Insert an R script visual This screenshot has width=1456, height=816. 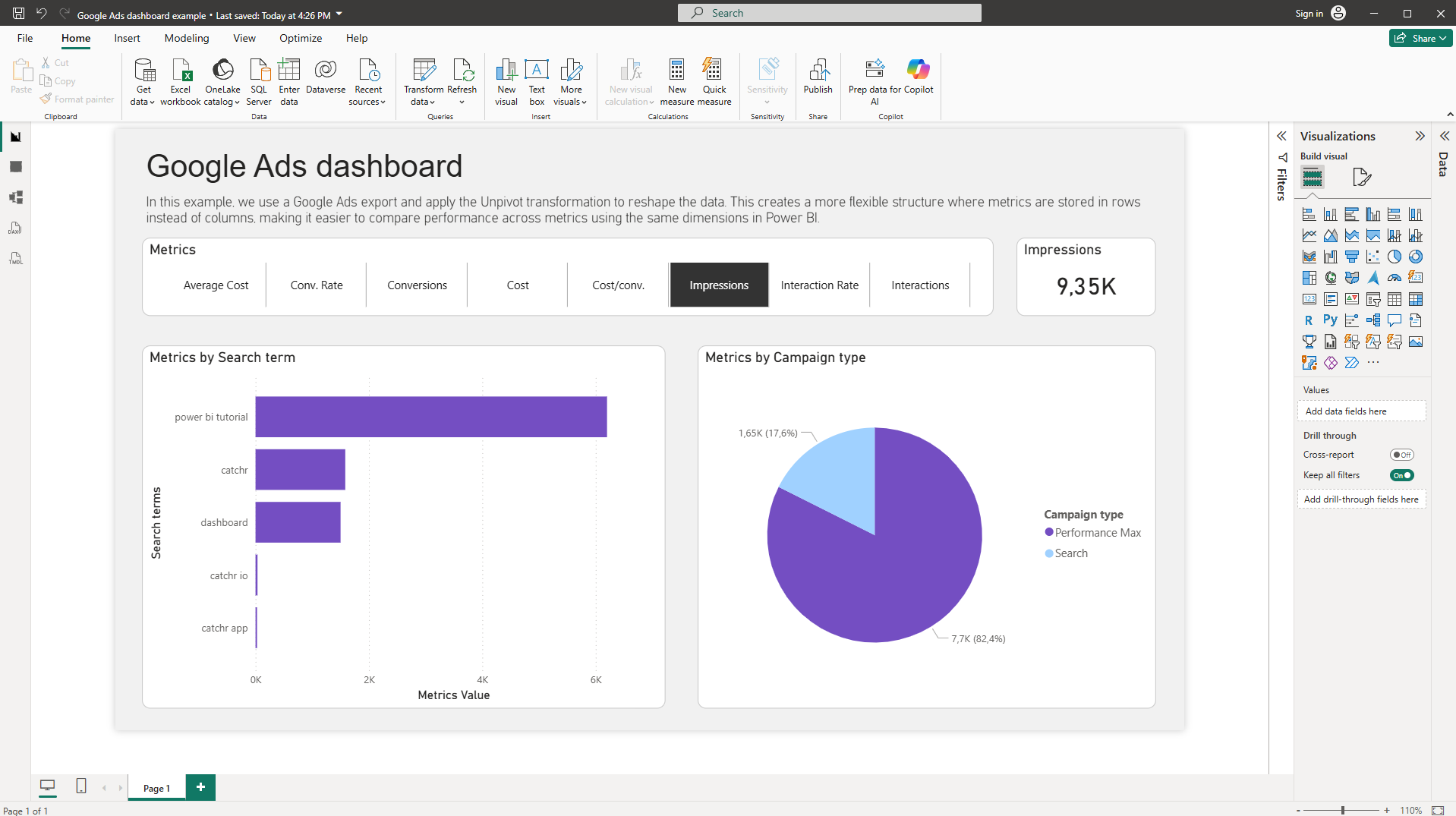(1309, 319)
